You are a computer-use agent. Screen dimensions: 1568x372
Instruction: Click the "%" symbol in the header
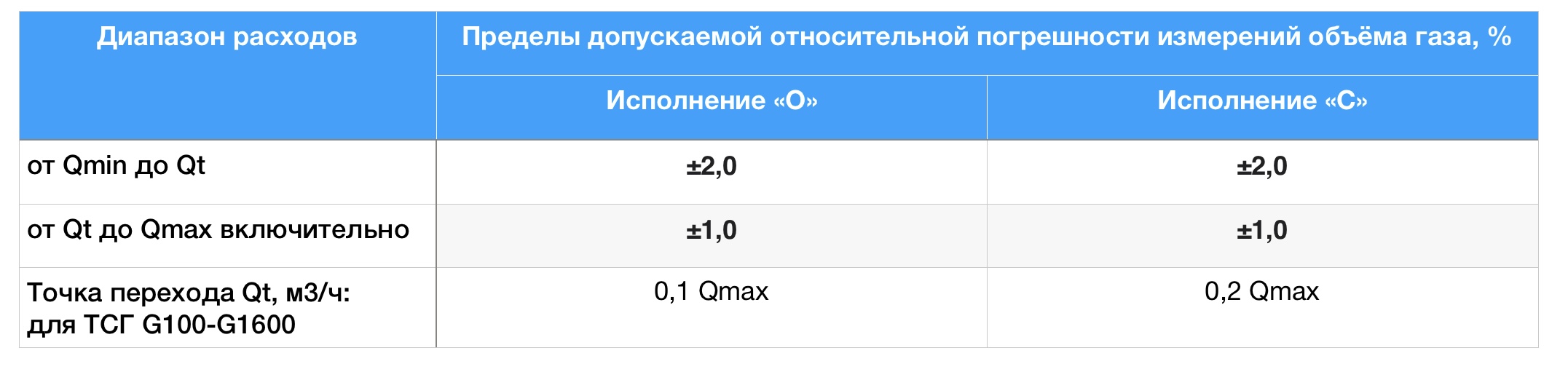(1500, 36)
